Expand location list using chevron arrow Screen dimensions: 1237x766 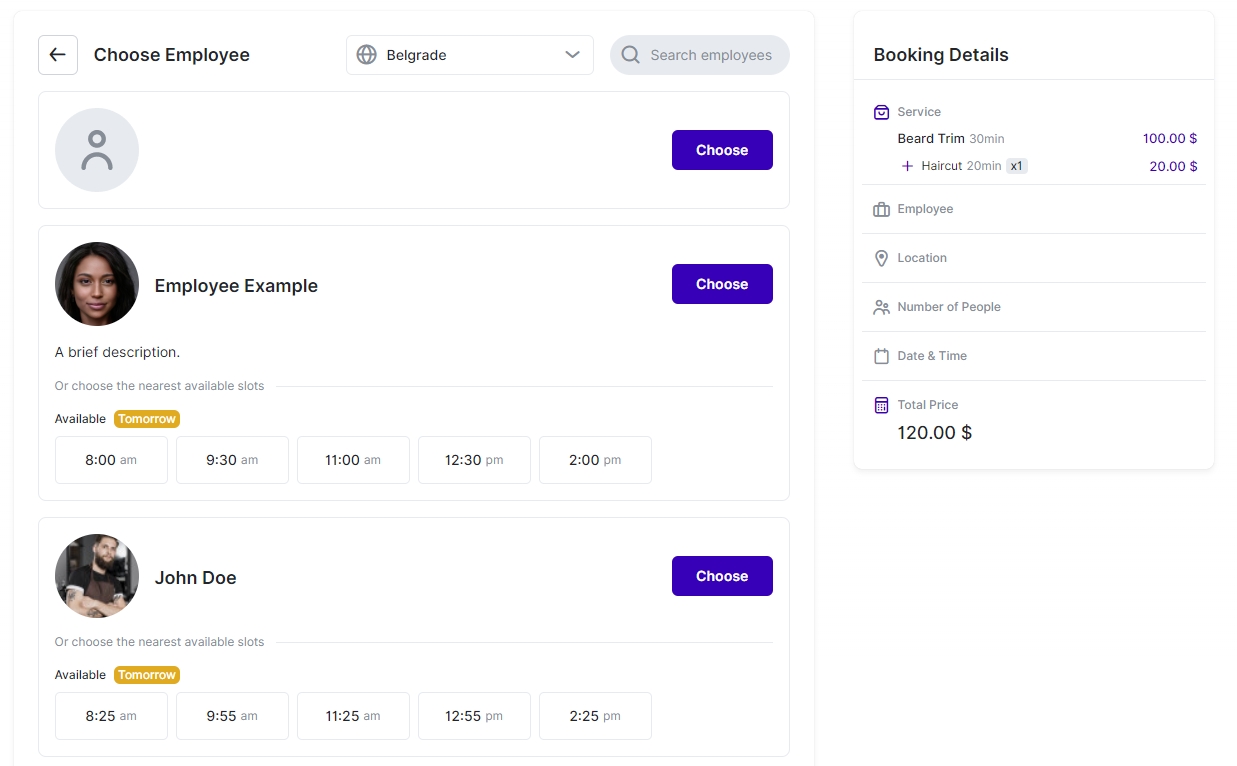pos(572,55)
